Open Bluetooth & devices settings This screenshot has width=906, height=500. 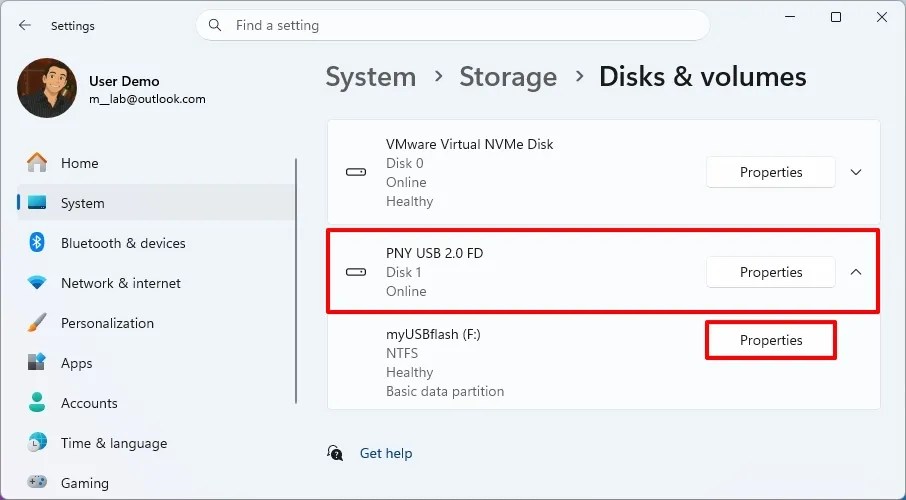coord(156,243)
